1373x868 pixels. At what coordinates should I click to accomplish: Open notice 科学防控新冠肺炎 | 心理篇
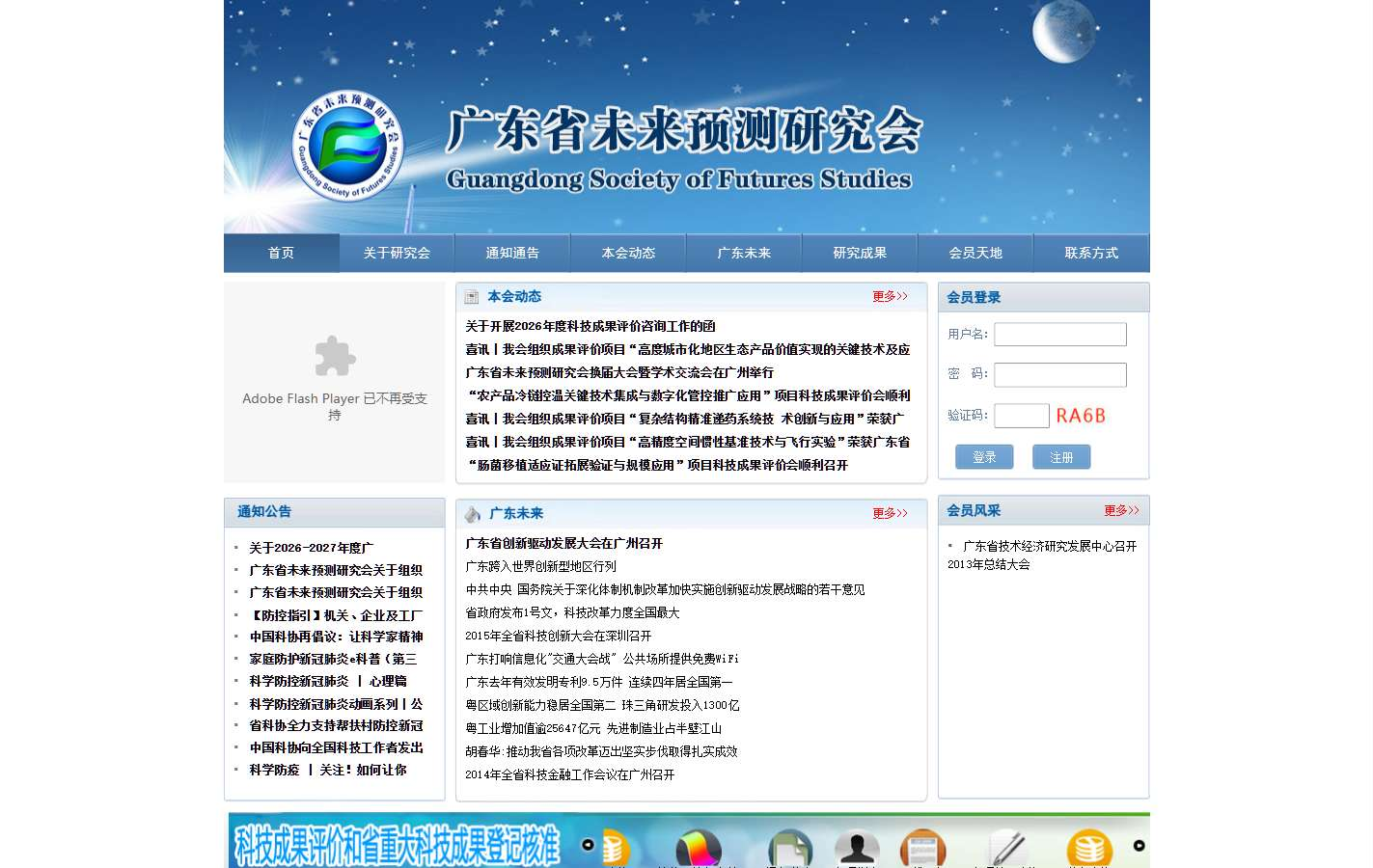[328, 681]
